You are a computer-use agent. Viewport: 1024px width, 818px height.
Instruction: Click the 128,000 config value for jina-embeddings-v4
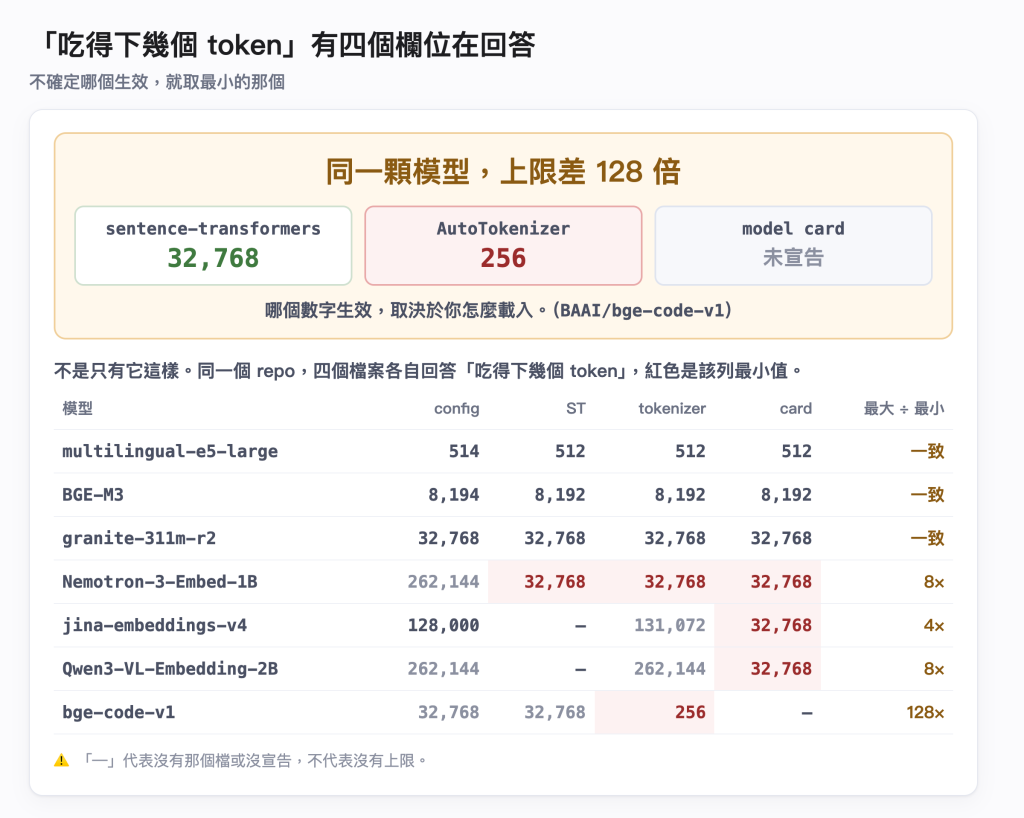click(x=443, y=625)
